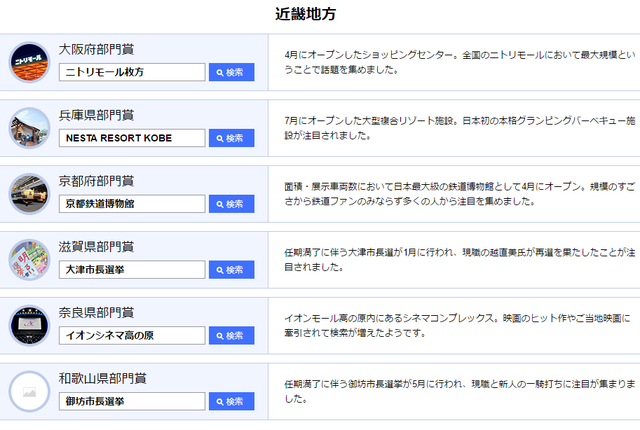Open the cinema screen thumbnail for 奈良県
Viewport: 640px width, 430px height.
tap(29, 326)
